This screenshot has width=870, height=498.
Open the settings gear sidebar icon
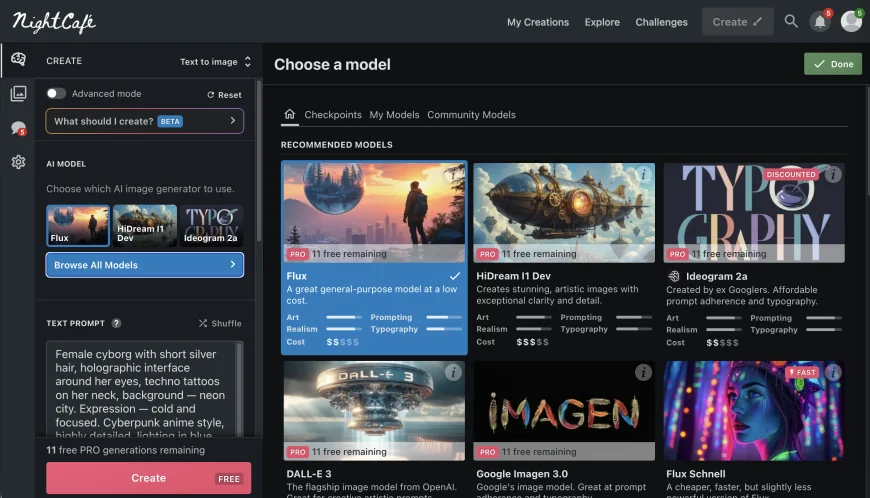coord(18,162)
